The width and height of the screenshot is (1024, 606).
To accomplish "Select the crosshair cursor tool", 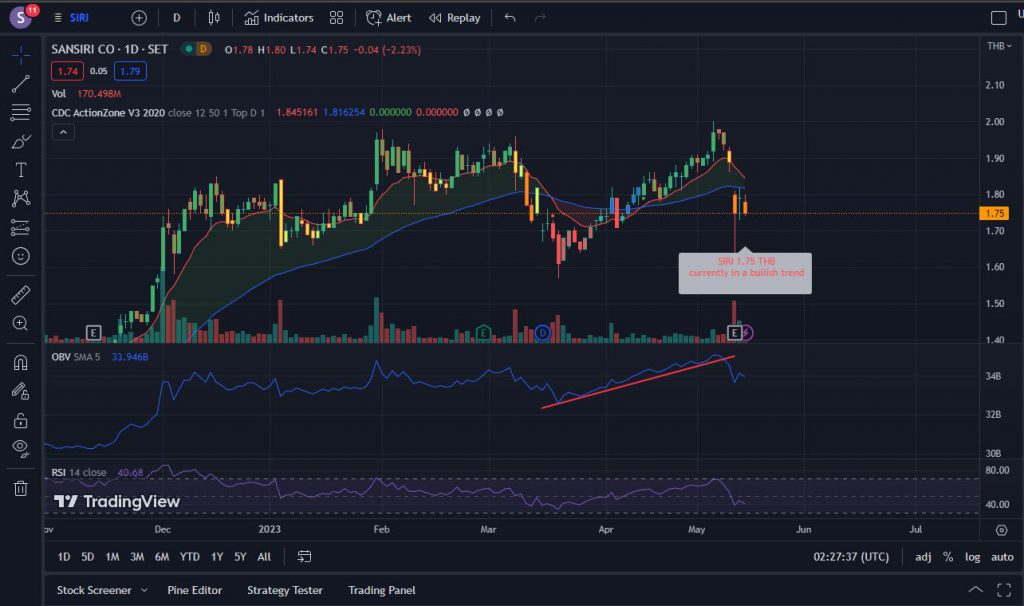I will click(21, 56).
